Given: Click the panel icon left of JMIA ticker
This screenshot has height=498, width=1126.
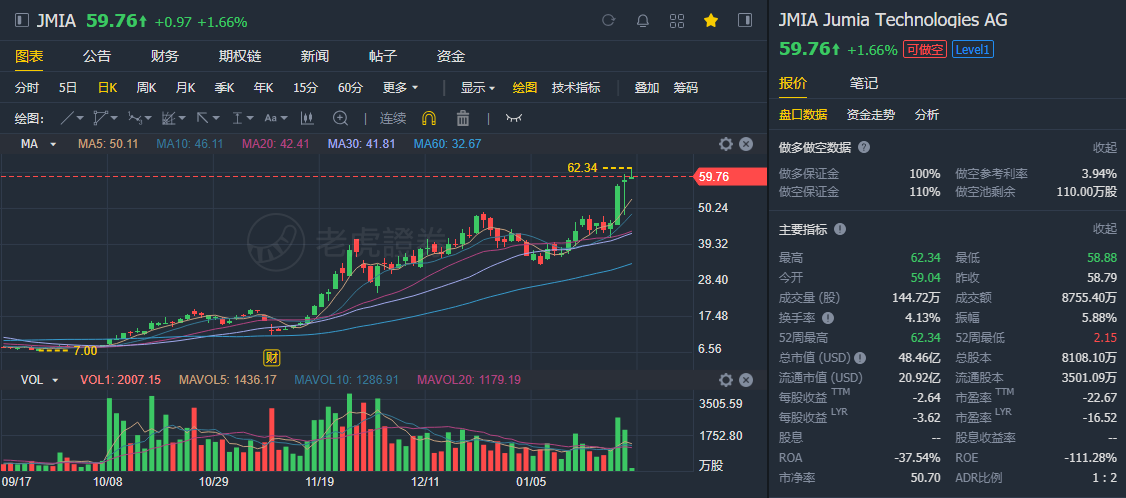Looking at the screenshot, I should point(22,20).
